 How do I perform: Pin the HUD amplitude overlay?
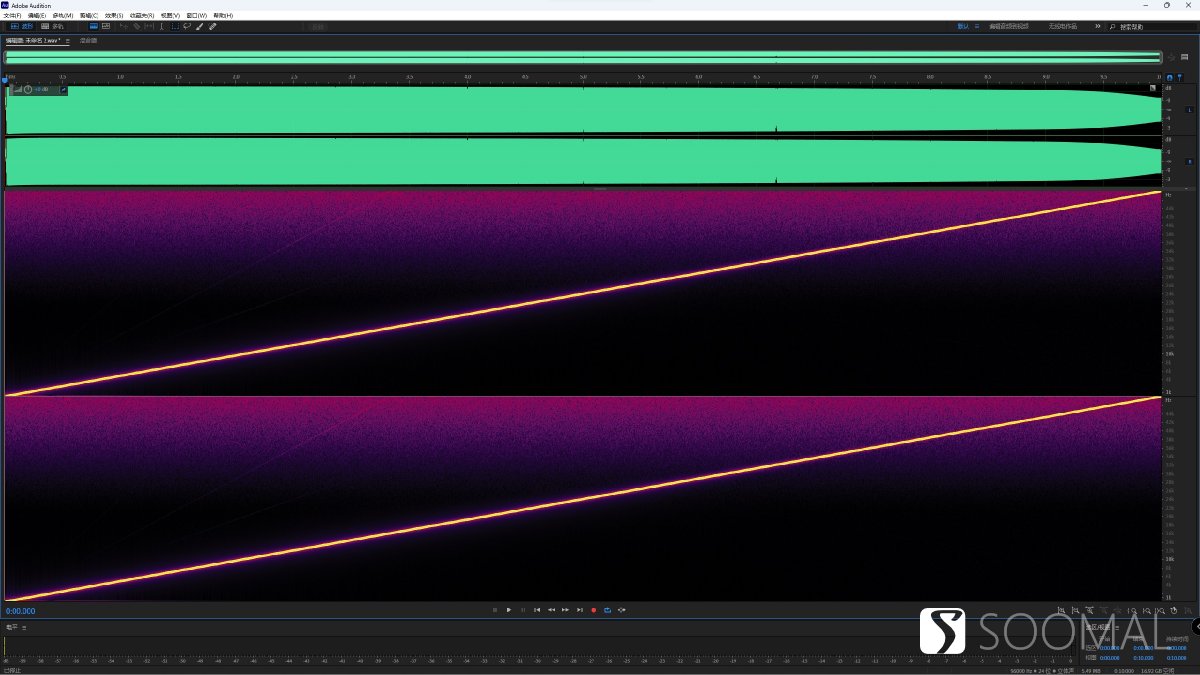(x=63, y=90)
